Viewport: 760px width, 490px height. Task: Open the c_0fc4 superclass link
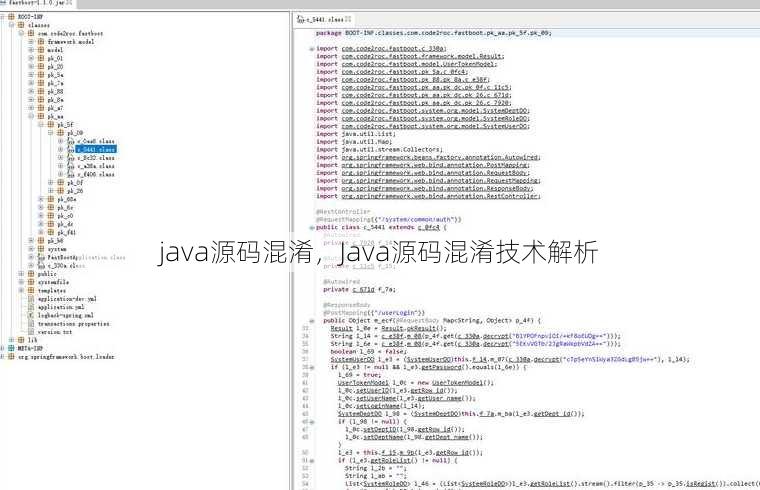pyautogui.click(x=428, y=227)
